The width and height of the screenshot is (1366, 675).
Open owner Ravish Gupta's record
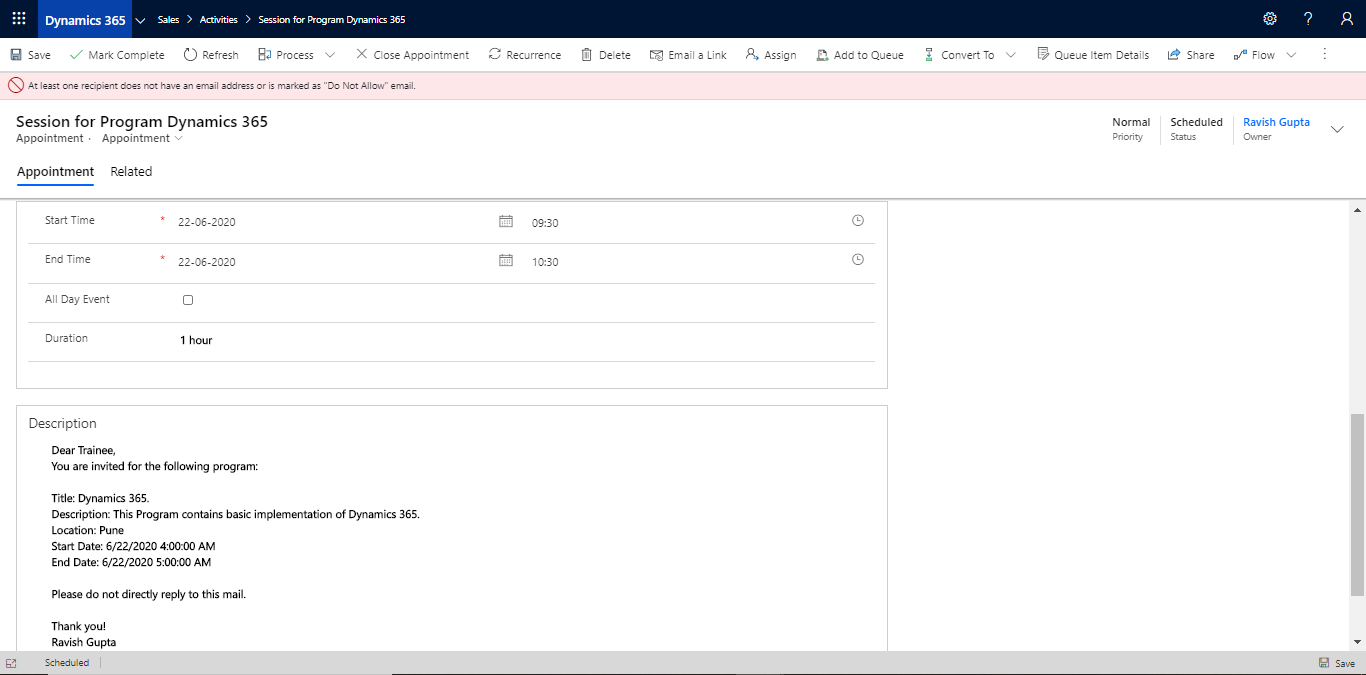[1276, 121]
